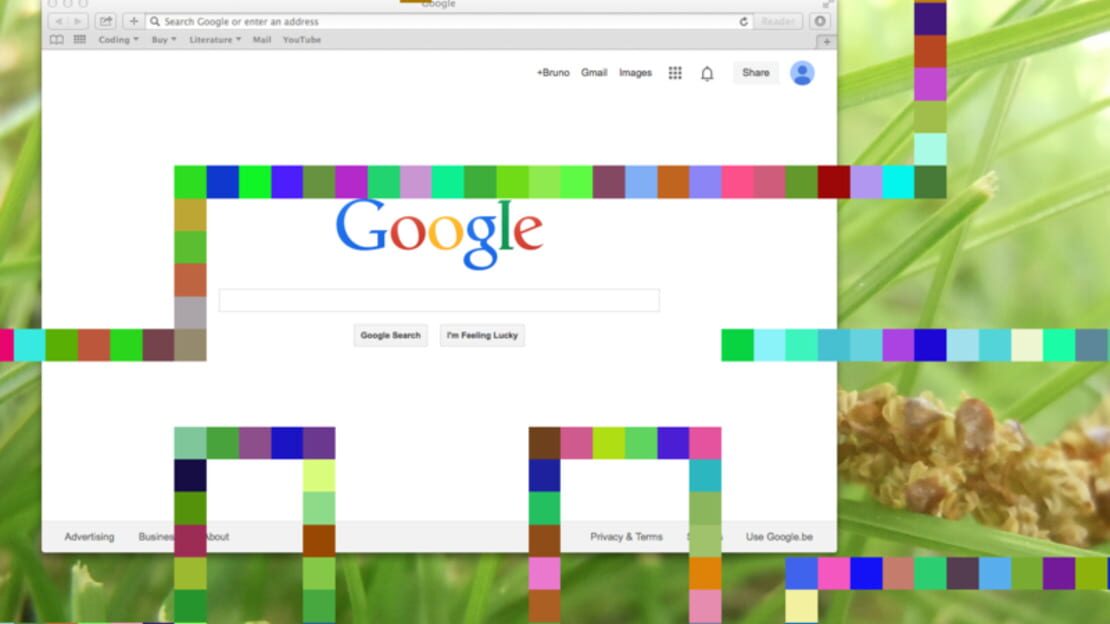Open the notifications bell icon
This screenshot has width=1110, height=624.
pyautogui.click(x=706, y=73)
